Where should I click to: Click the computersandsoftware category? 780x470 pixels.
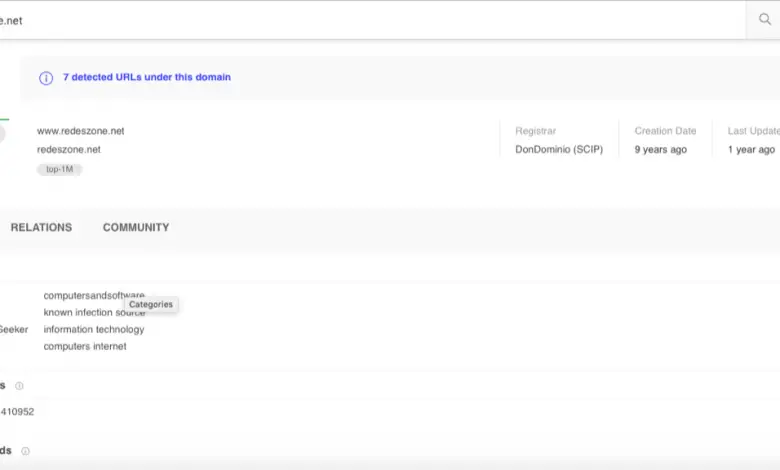[85, 295]
